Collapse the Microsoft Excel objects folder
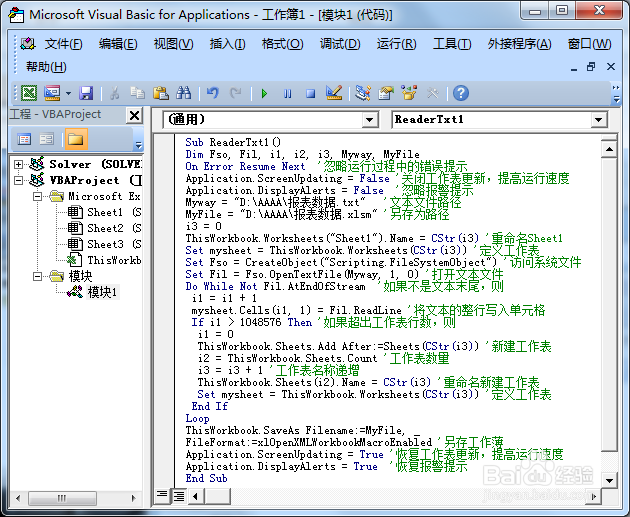Screen dimensions: 630x517 pyautogui.click(x=37, y=196)
